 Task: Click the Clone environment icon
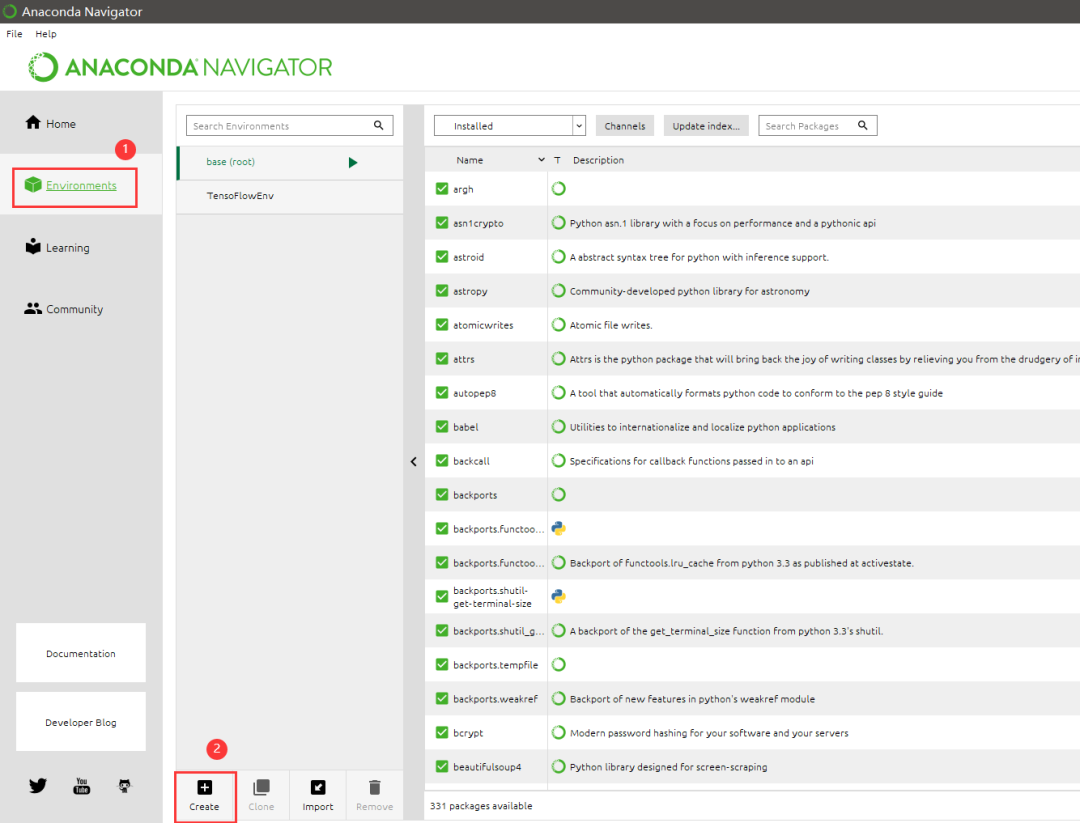click(x=261, y=787)
